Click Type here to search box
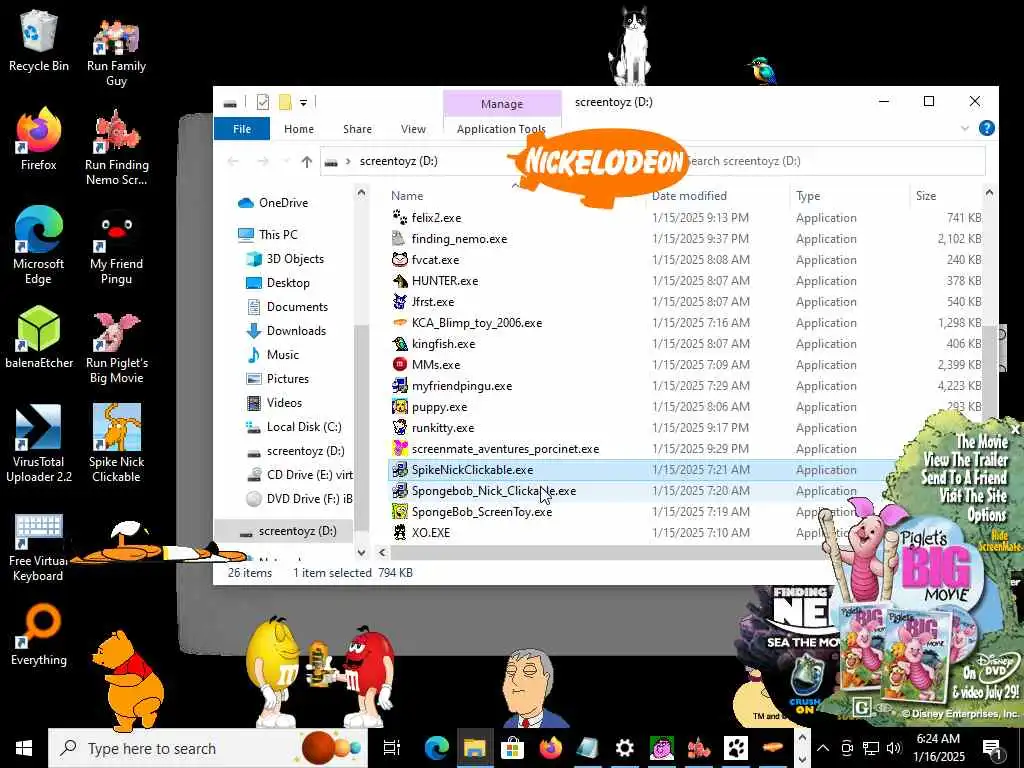The width and height of the screenshot is (1024, 768). 208,748
